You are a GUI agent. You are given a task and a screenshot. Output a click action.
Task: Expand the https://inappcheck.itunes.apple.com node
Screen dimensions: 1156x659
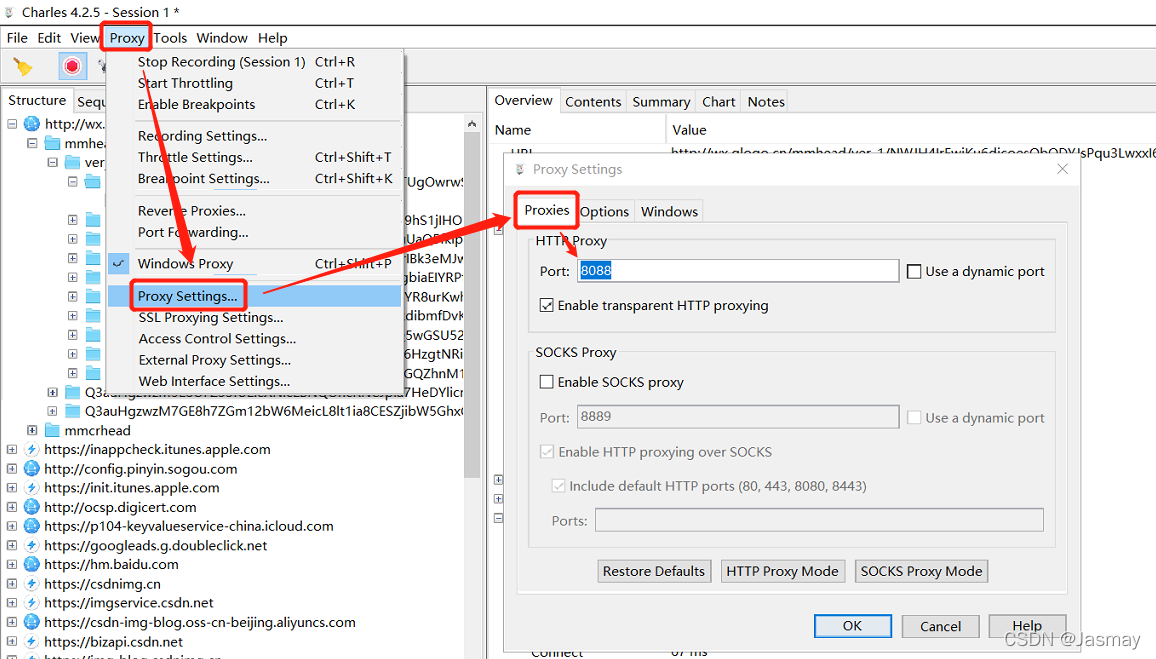[x=12, y=449]
